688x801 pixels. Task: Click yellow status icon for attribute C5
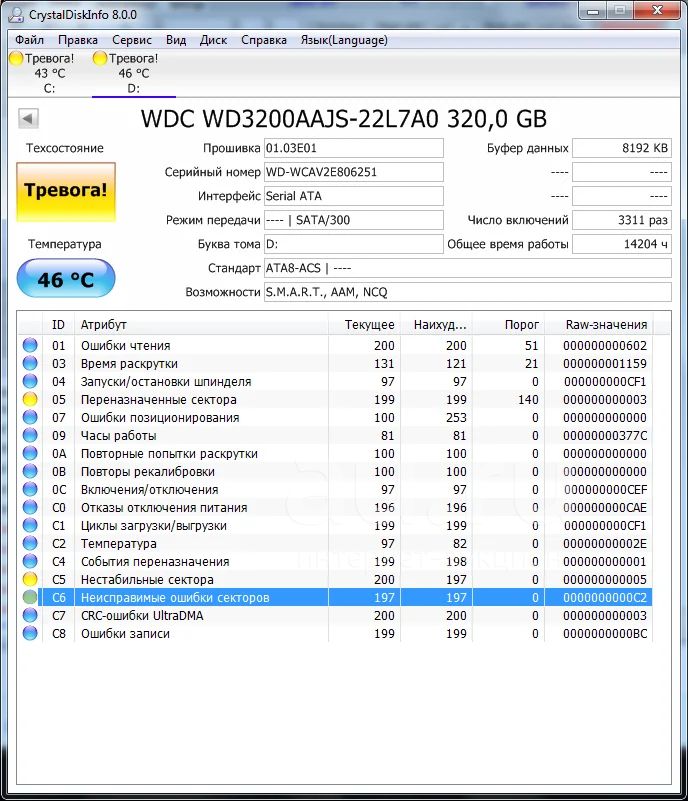tap(30, 580)
